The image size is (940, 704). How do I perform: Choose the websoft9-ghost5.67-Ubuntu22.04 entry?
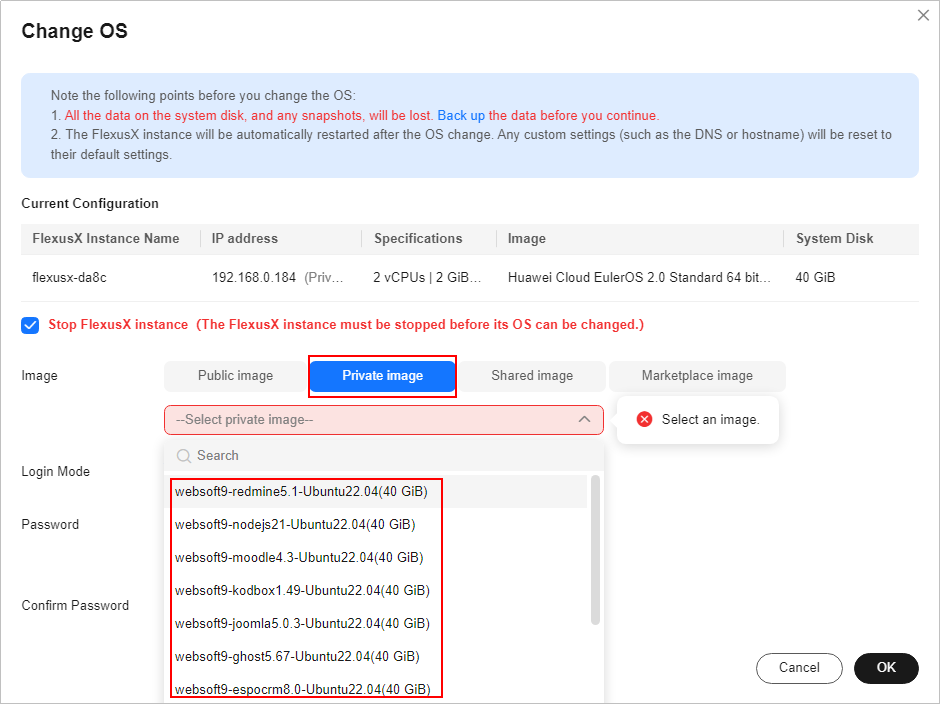[297, 656]
